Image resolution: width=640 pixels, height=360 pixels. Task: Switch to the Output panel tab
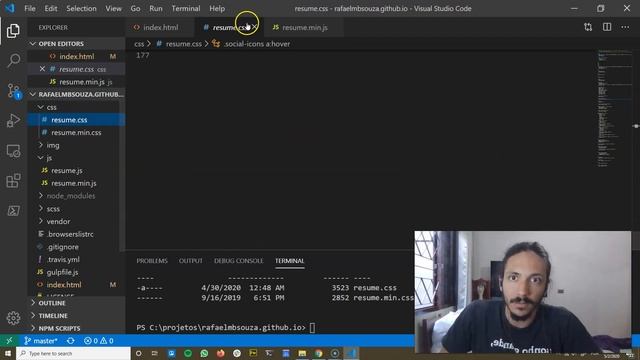[x=191, y=261]
